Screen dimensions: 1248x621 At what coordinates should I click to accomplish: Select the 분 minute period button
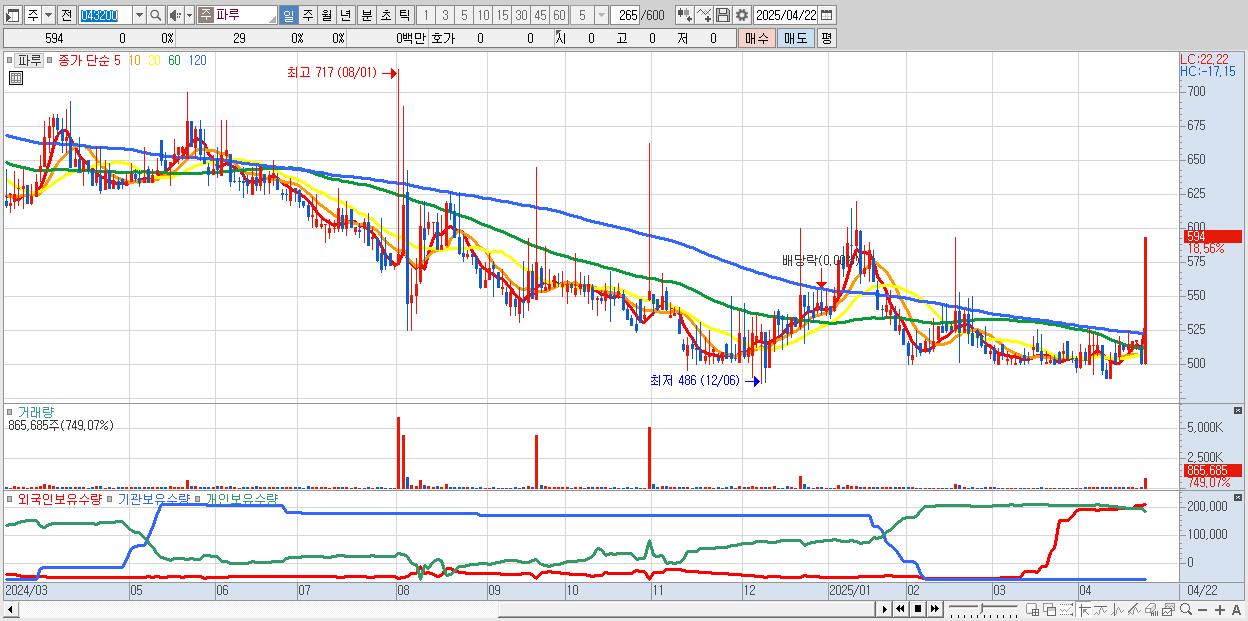coord(366,15)
